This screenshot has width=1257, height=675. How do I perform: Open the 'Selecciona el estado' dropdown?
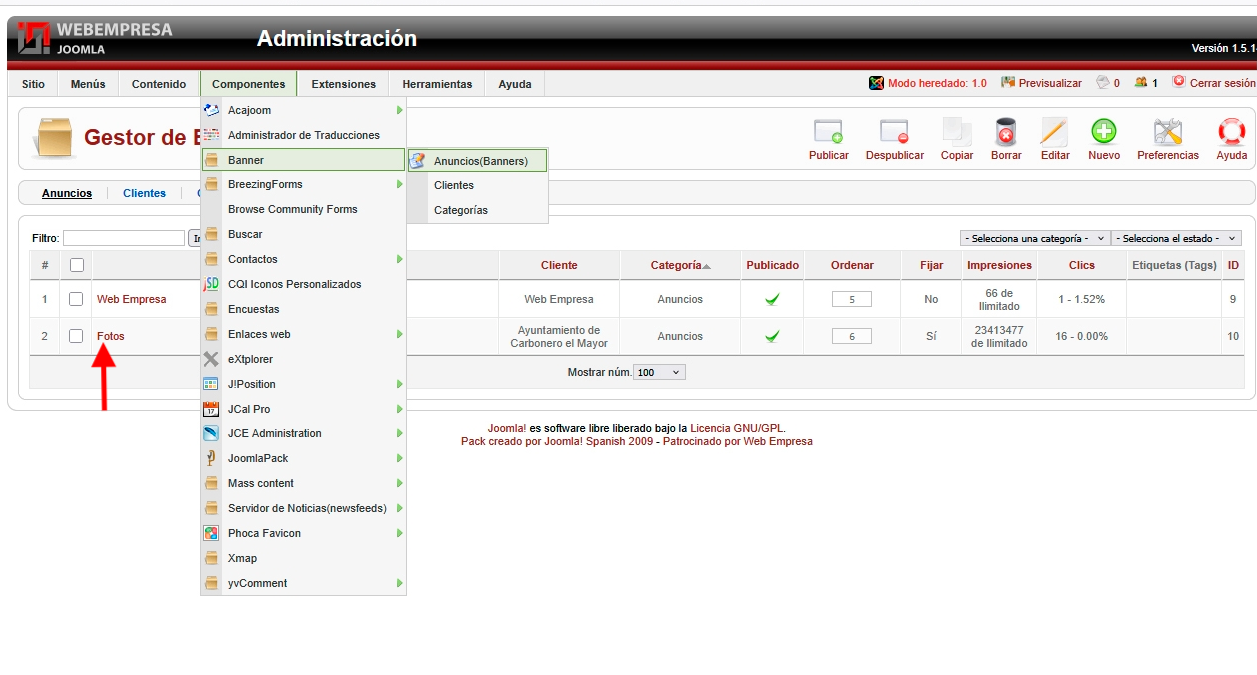pos(1176,238)
